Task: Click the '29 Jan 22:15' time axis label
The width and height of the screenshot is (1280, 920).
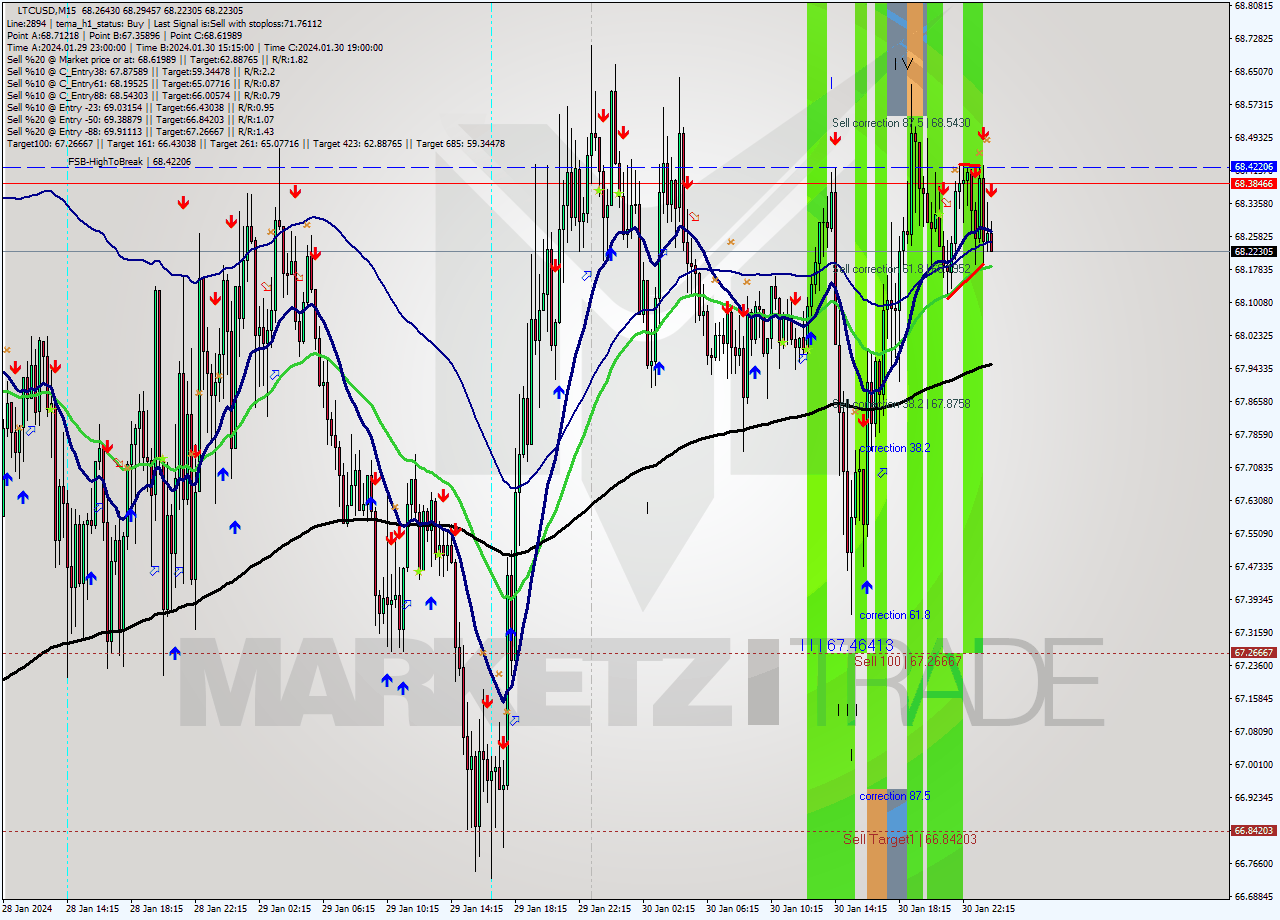Action: 605,909
